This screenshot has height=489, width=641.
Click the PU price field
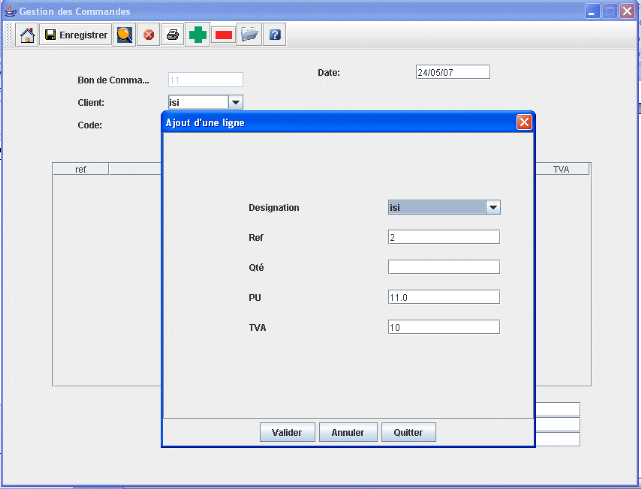click(443, 297)
